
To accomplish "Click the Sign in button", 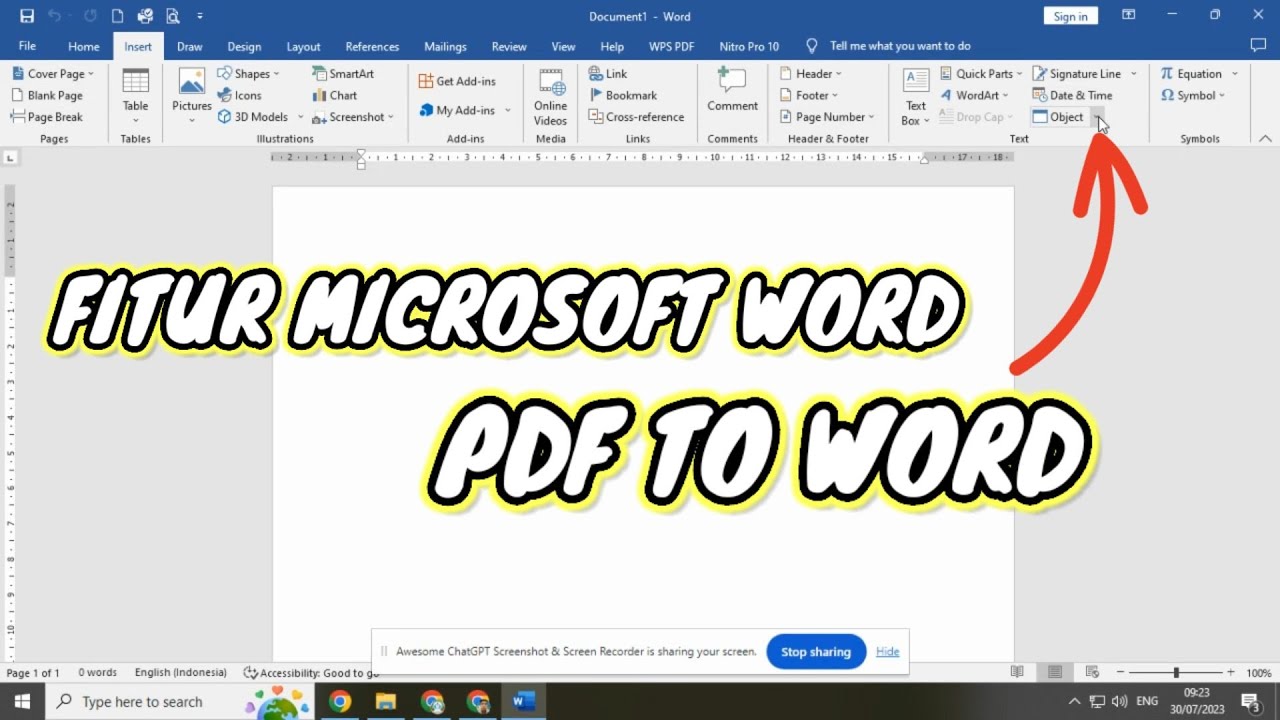I will [1070, 16].
